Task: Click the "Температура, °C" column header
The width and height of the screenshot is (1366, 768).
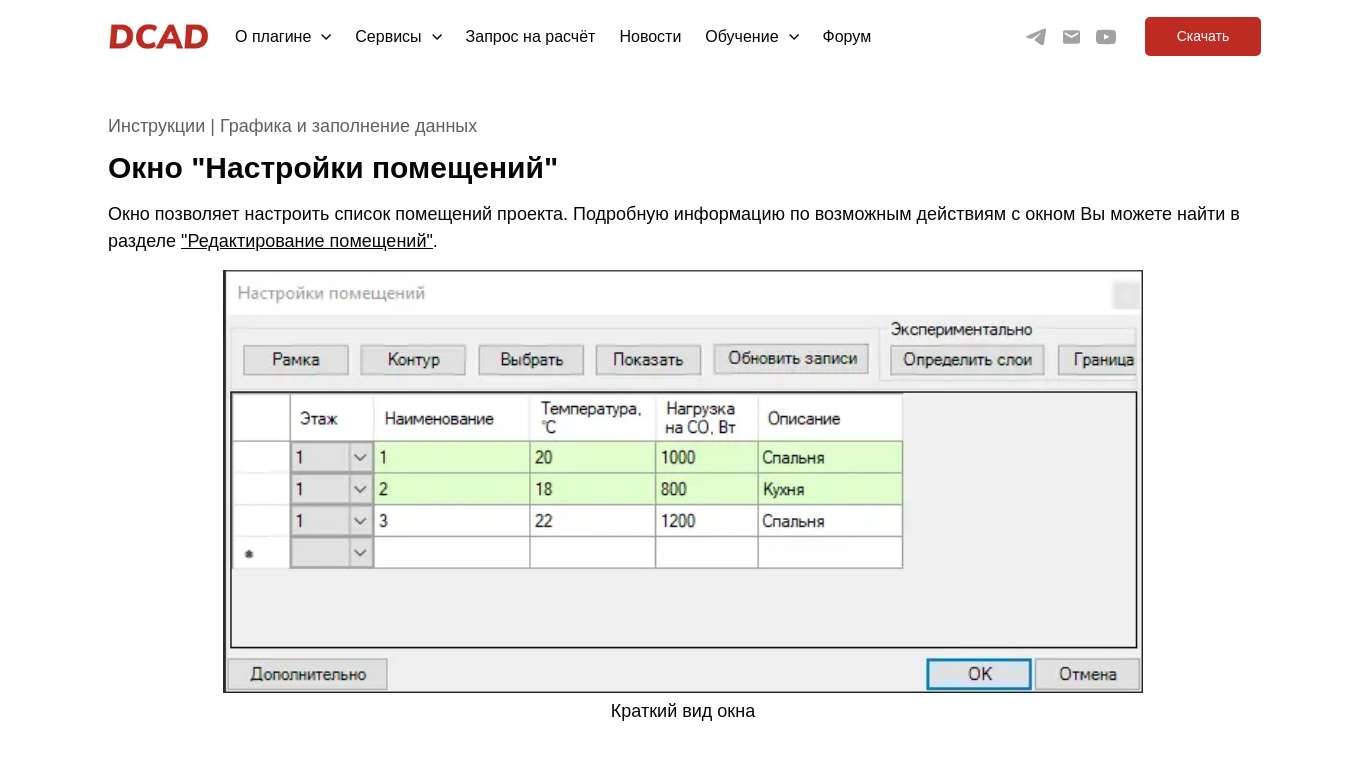Action: 593,418
